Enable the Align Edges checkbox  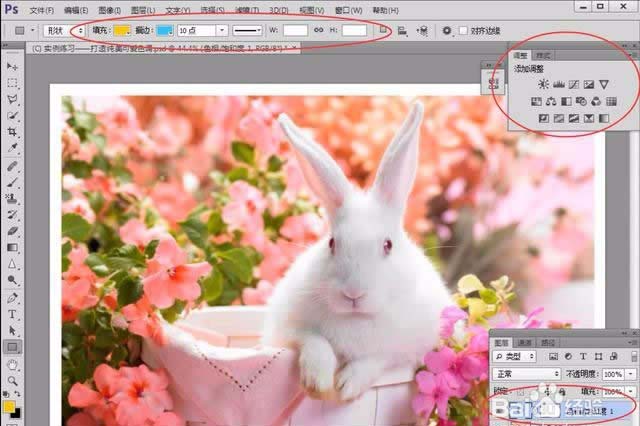463,30
